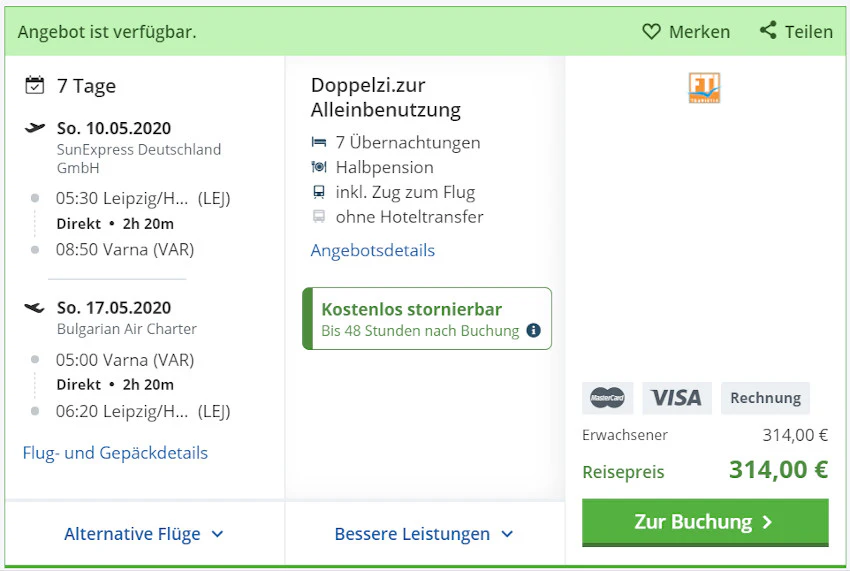
Task: Open the Angebotsdetails link
Action: tap(373, 250)
